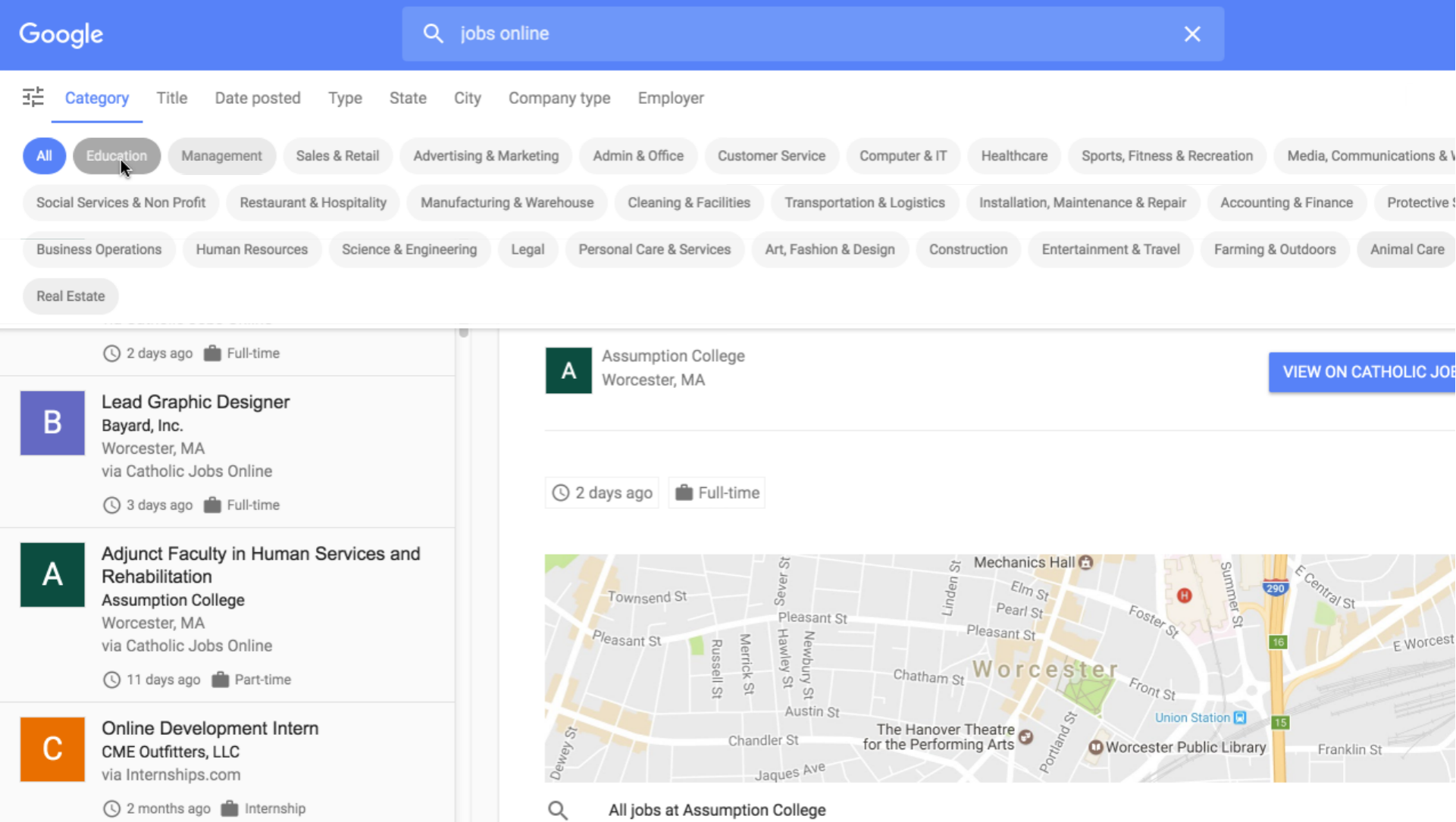Click the search icon beside 'All jobs at Assumption College'

coord(558,809)
